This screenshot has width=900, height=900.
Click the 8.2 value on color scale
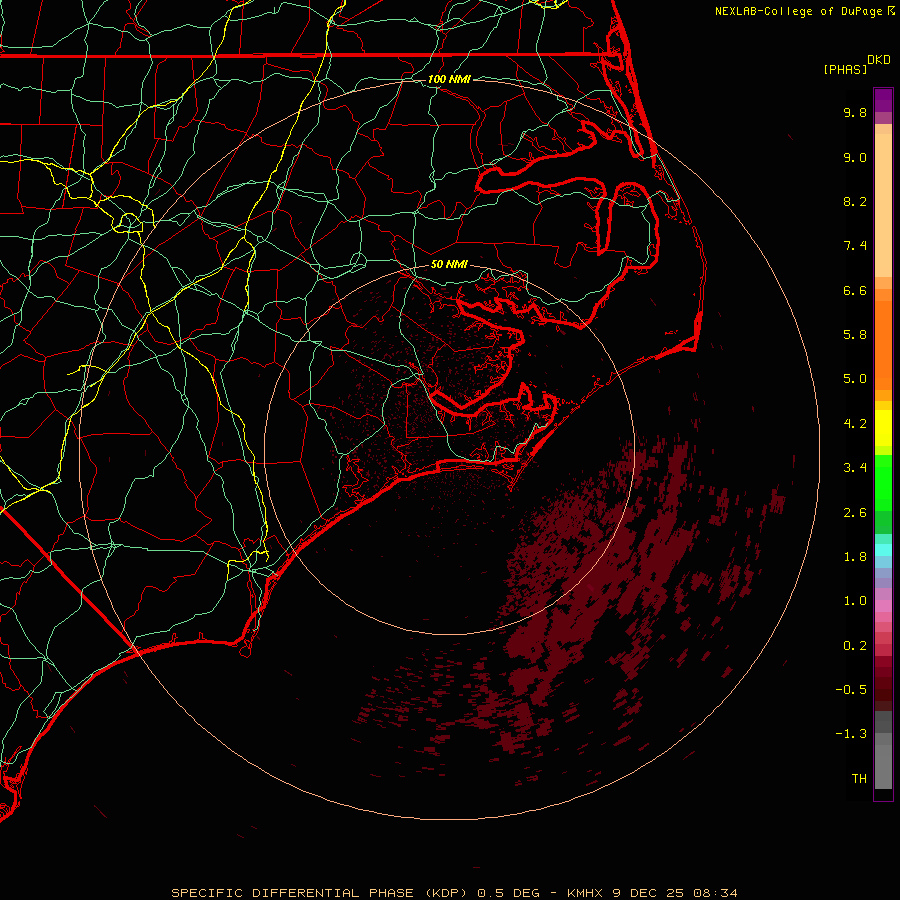[855, 201]
